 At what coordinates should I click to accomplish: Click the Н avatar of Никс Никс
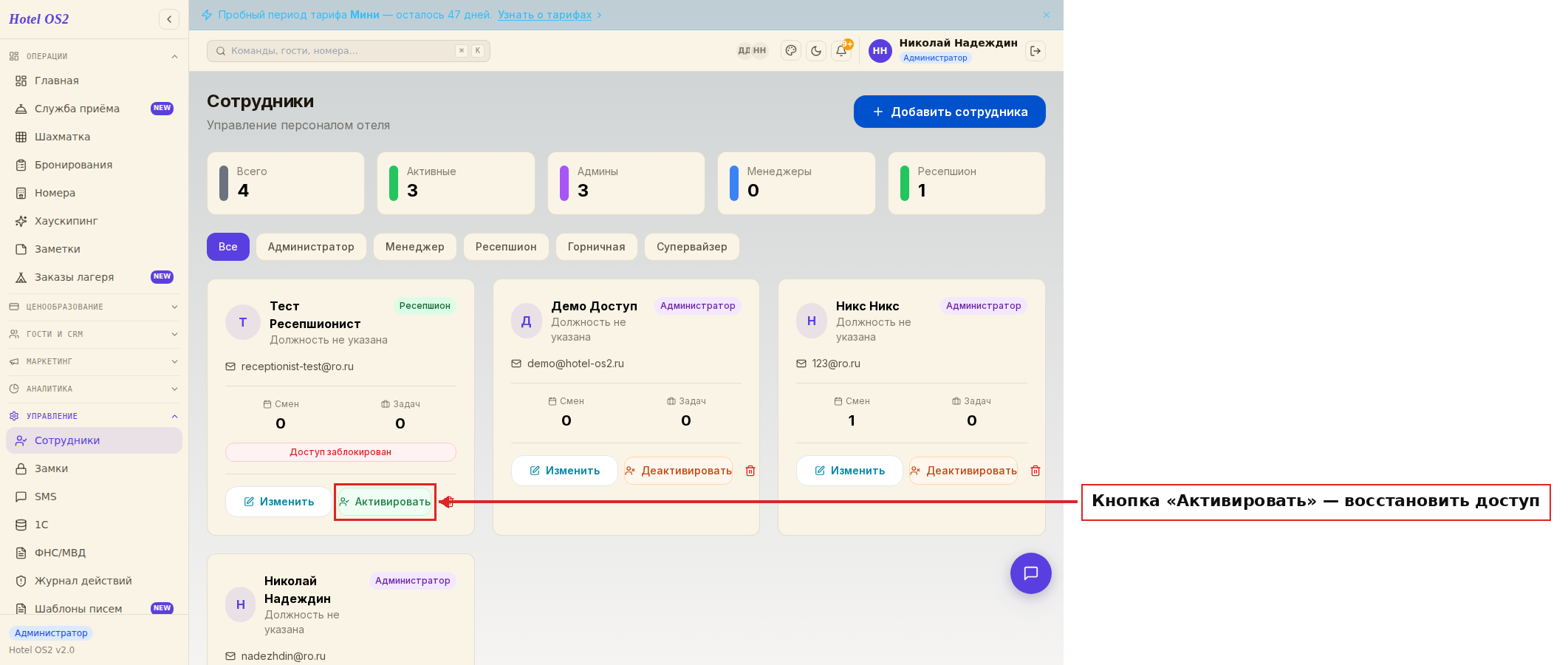point(812,321)
